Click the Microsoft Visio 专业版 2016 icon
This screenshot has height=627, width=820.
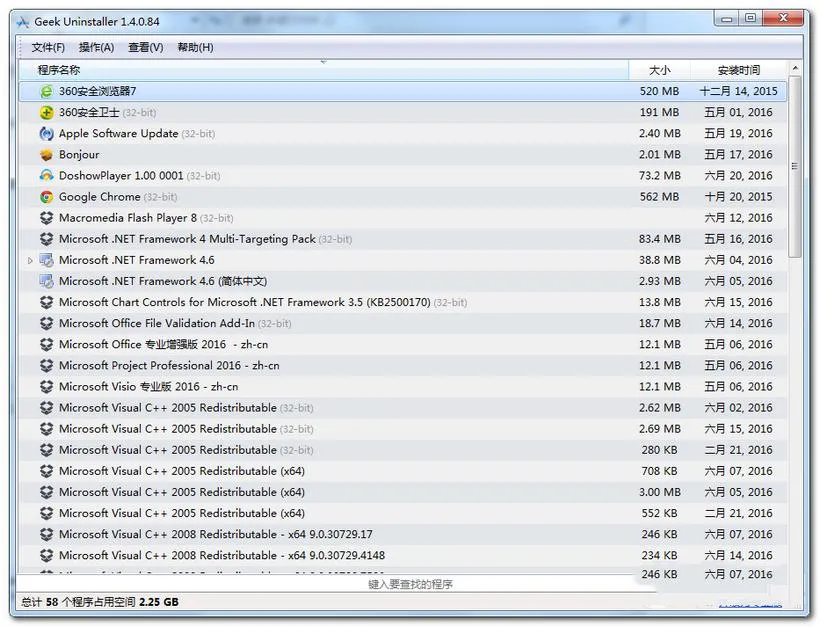(47, 386)
